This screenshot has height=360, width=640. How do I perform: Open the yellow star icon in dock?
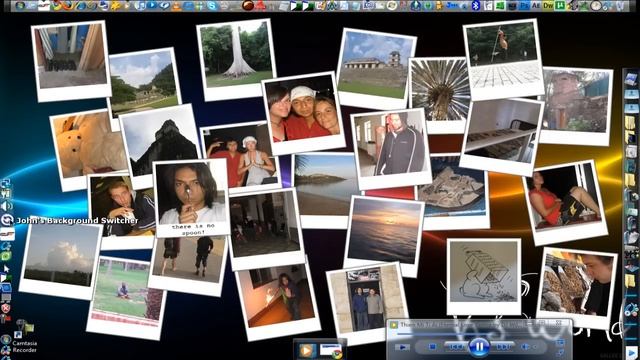[116, 6]
